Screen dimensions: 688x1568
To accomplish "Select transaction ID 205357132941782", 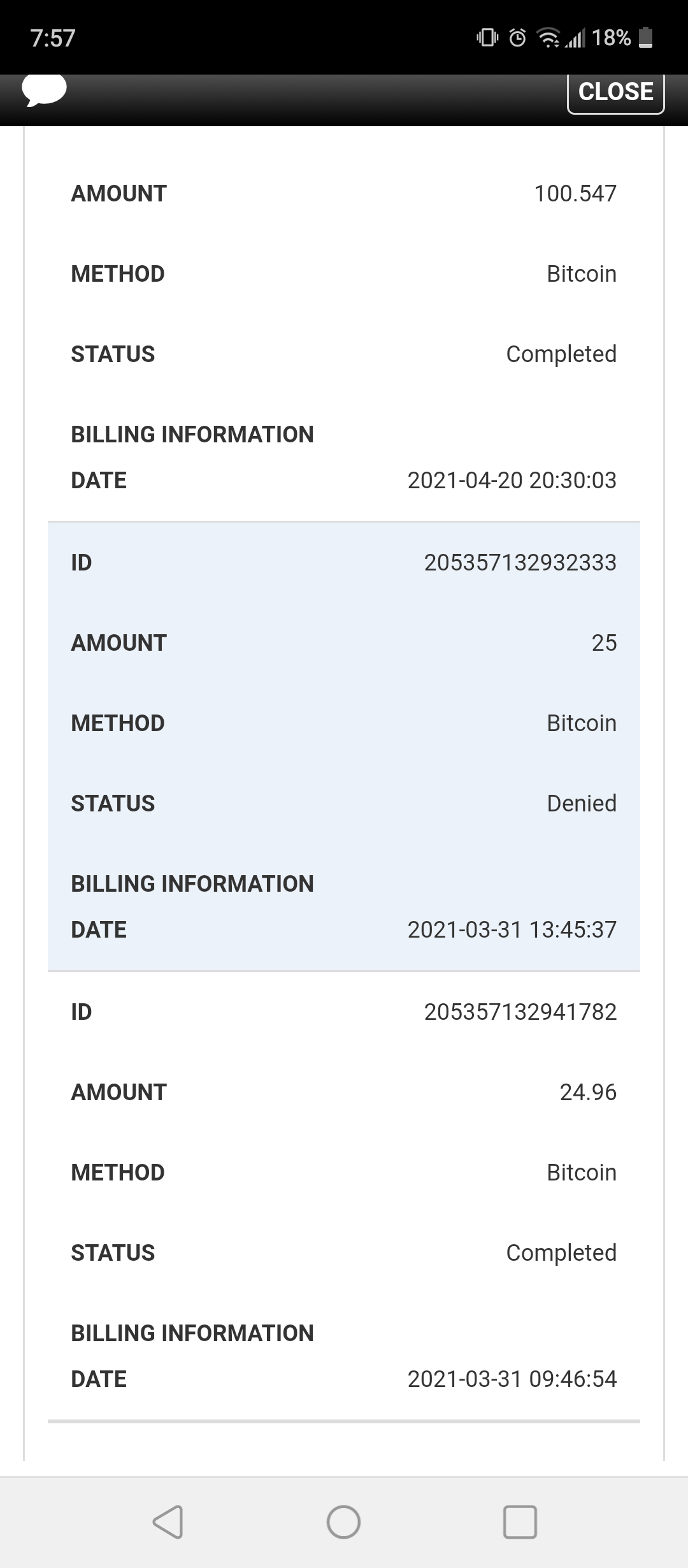I will pyautogui.click(x=520, y=1012).
